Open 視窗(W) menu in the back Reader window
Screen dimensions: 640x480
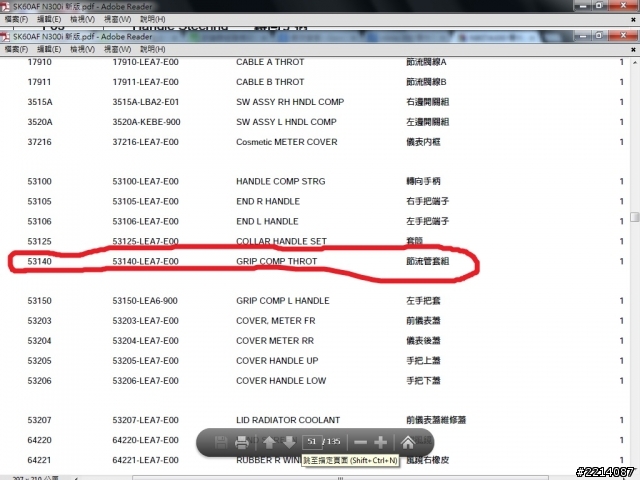(118, 20)
